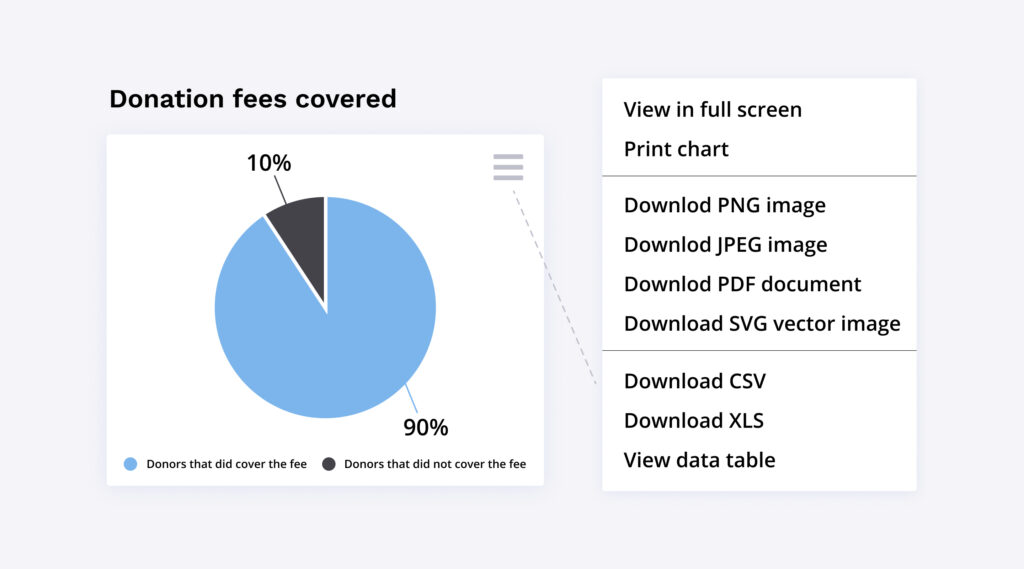
Task: Click Download SVG vector image
Action: [x=762, y=323]
